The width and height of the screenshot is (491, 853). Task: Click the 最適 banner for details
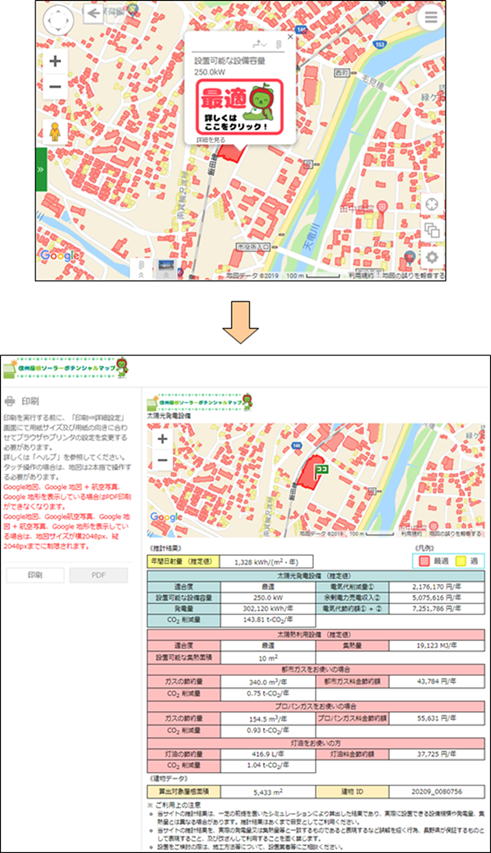[x=240, y=107]
